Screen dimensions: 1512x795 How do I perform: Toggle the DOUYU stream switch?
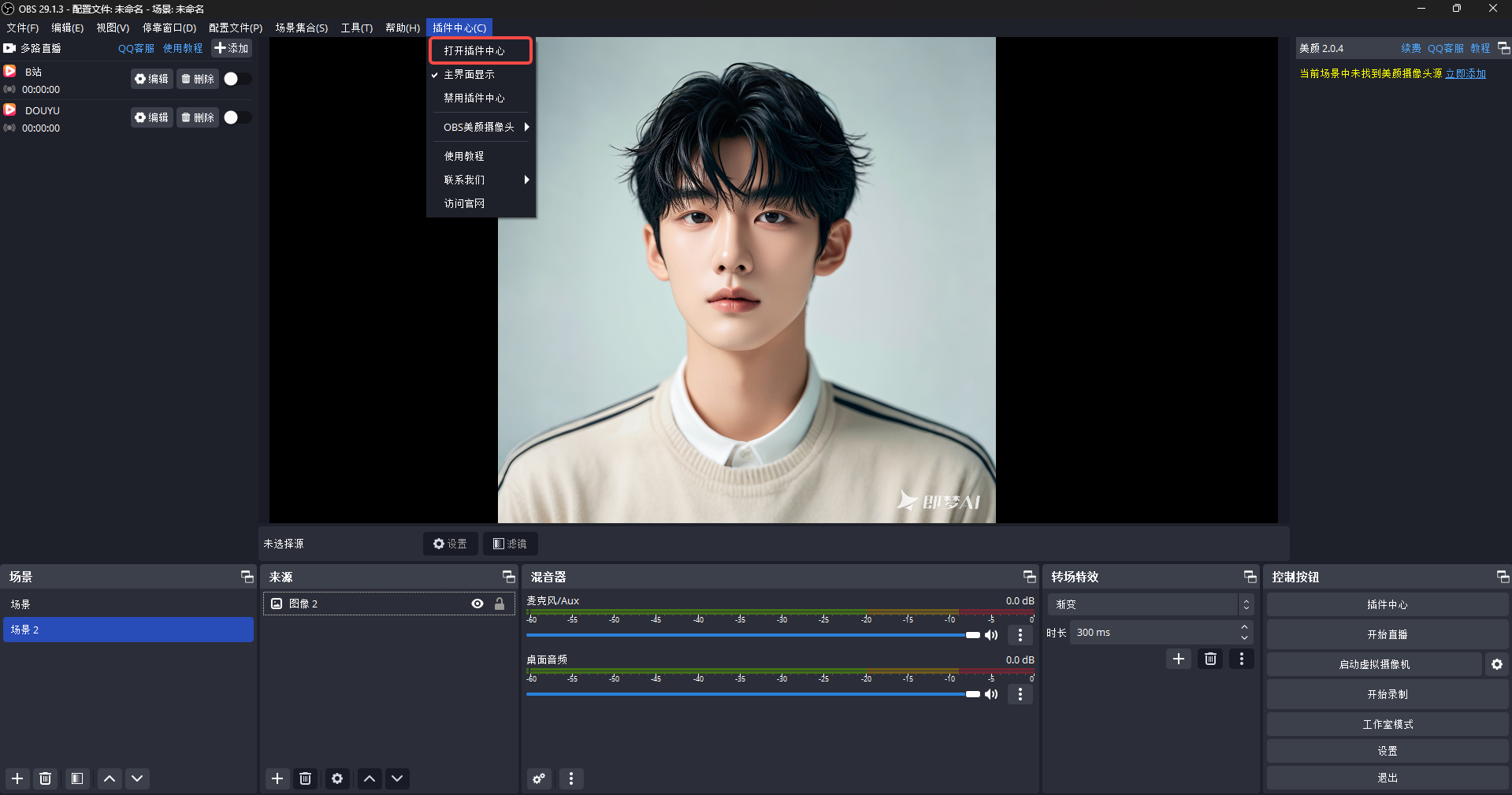[236, 117]
